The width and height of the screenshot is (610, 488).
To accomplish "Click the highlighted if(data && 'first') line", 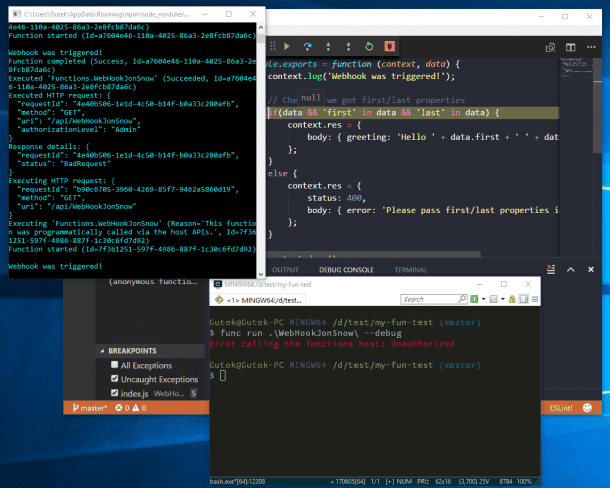I will pyautogui.click(x=413, y=113).
